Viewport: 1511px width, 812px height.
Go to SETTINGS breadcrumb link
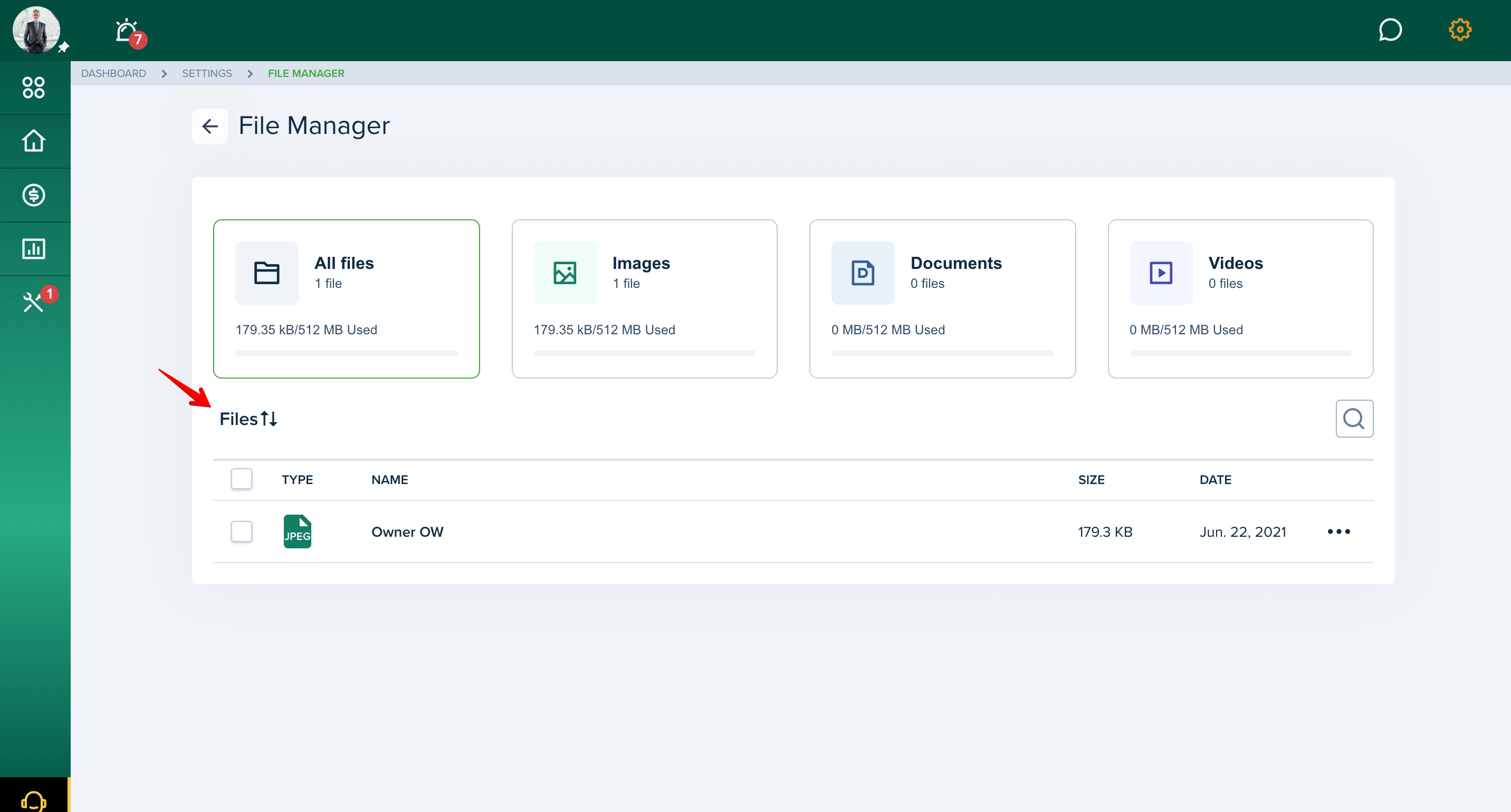point(207,73)
